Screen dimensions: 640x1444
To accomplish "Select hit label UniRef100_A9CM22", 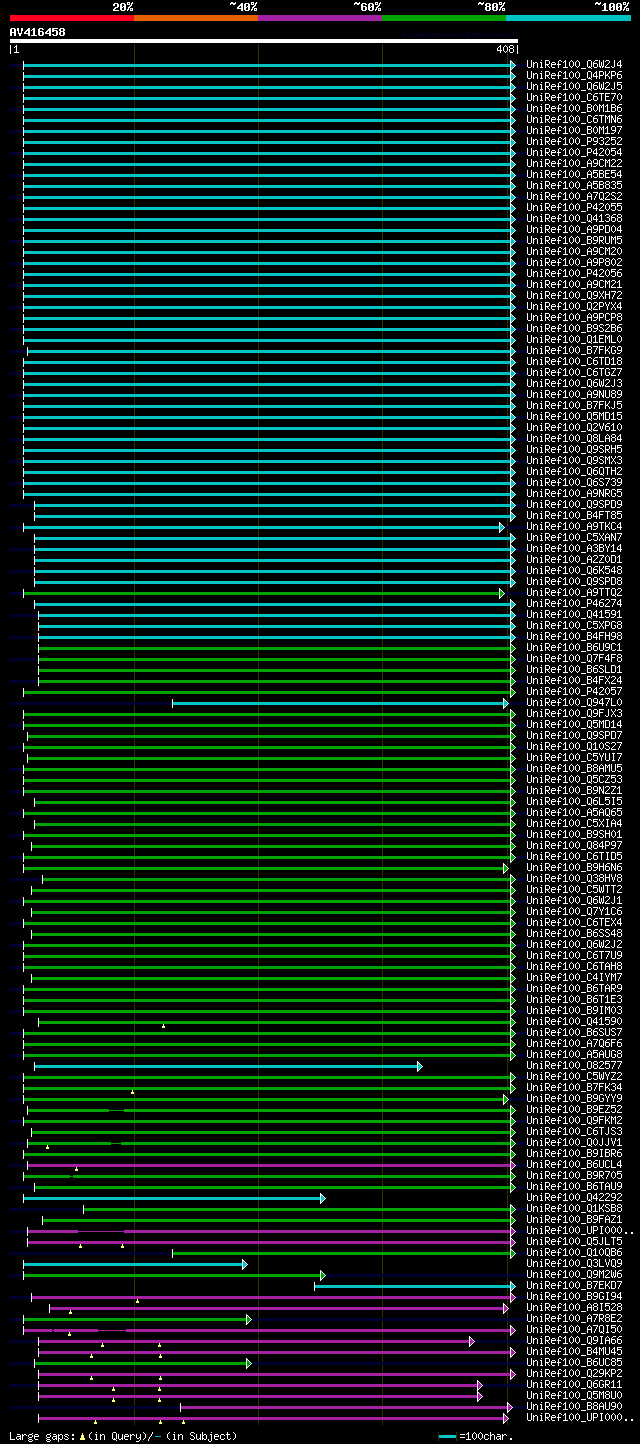I will [x=574, y=164].
